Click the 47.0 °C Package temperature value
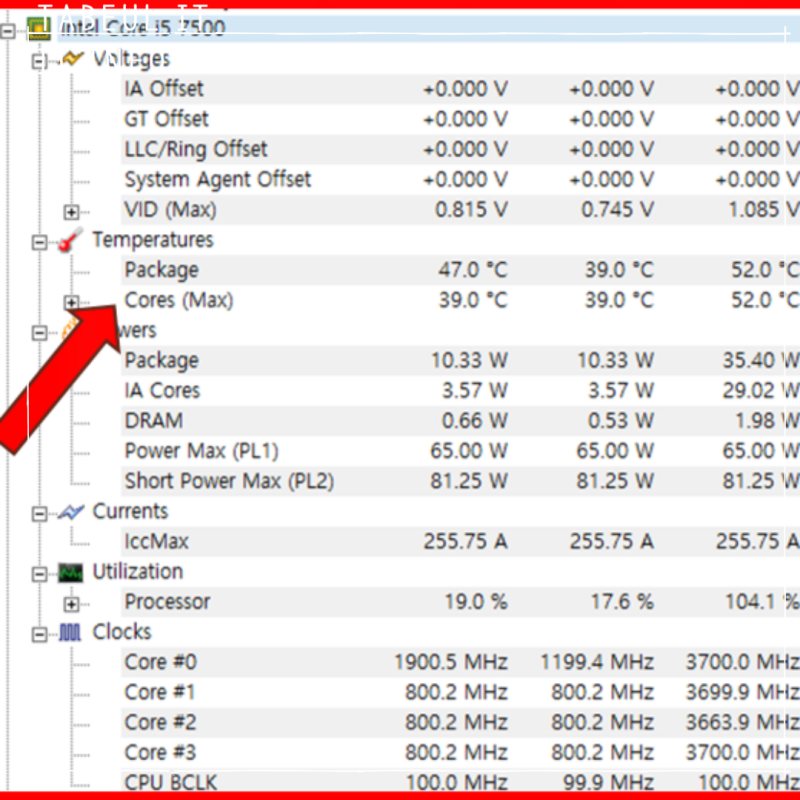 pos(473,270)
